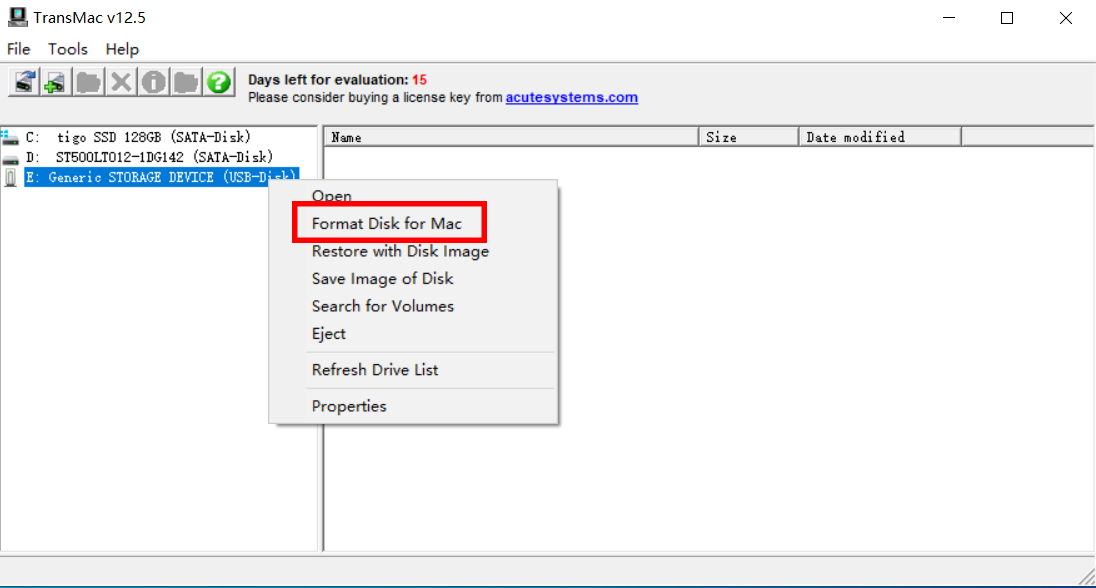Viewport: 1096px width, 588px height.
Task: Sort by the Date modified column header
Action: point(880,137)
